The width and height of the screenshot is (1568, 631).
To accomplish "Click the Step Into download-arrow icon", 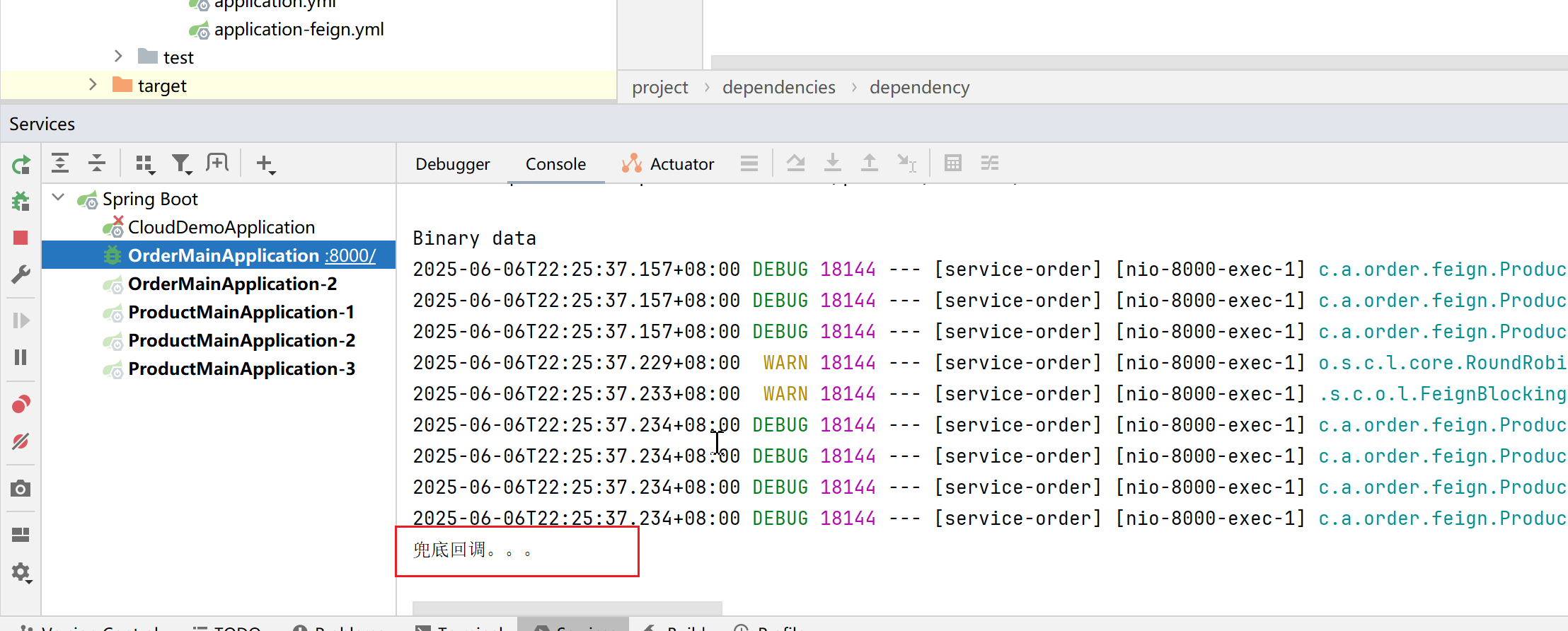I will 833,163.
